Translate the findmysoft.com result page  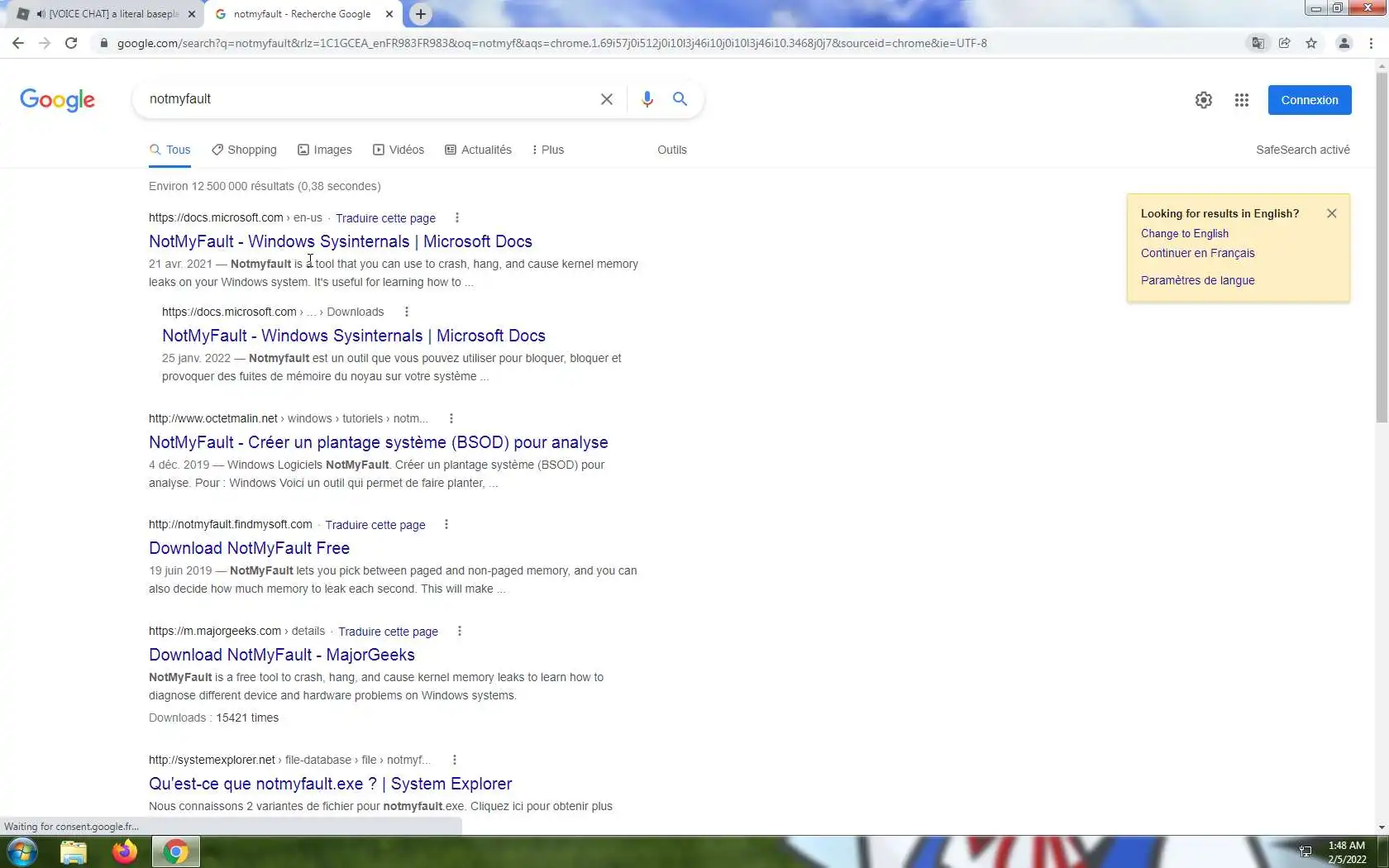[x=375, y=525]
